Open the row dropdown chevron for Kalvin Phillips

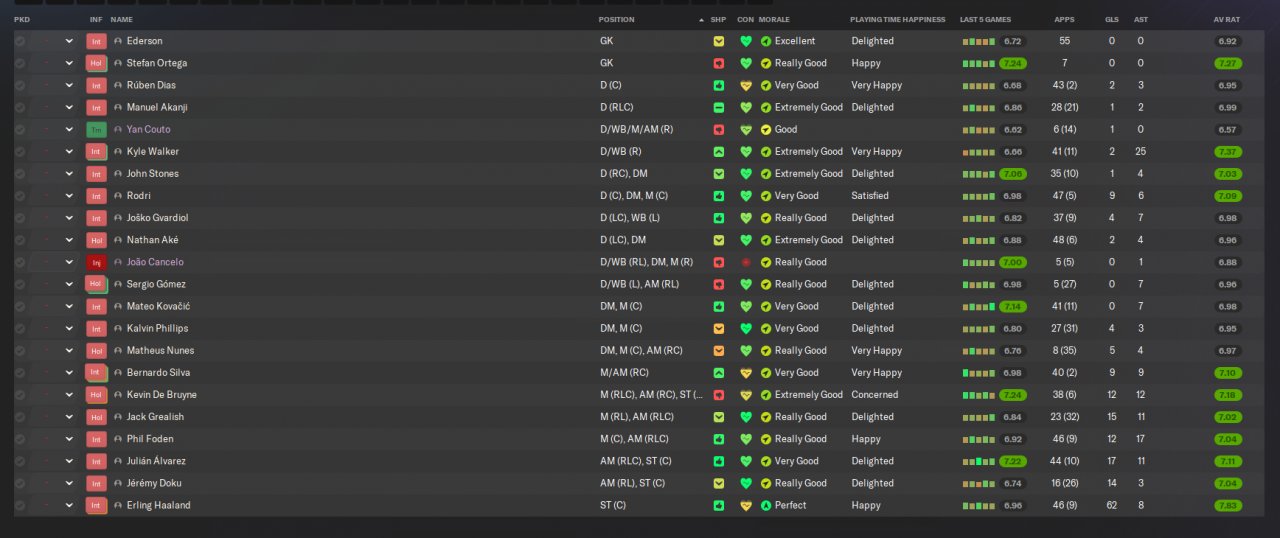click(69, 328)
